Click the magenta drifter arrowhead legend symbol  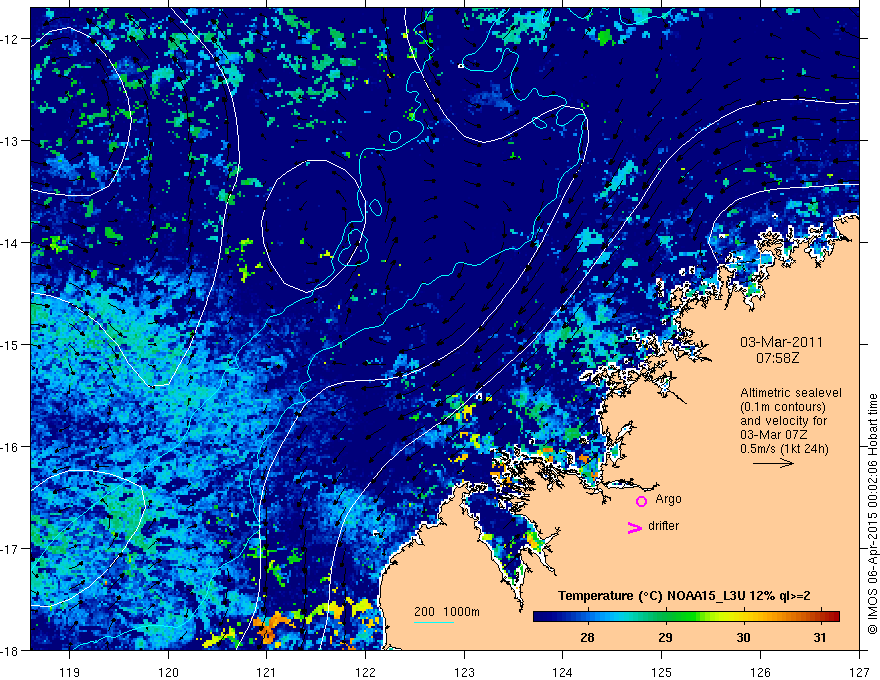tap(634, 527)
